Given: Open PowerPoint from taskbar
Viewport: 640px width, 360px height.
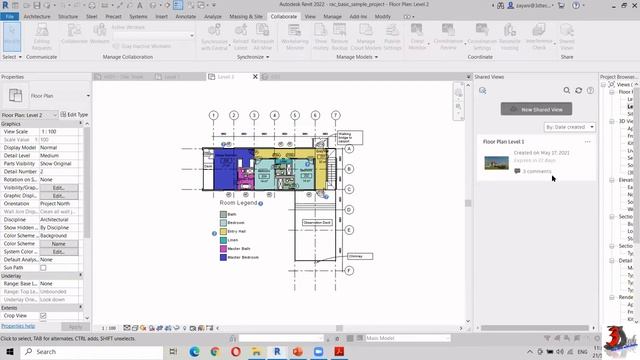Looking at the screenshot, I should (298, 351).
